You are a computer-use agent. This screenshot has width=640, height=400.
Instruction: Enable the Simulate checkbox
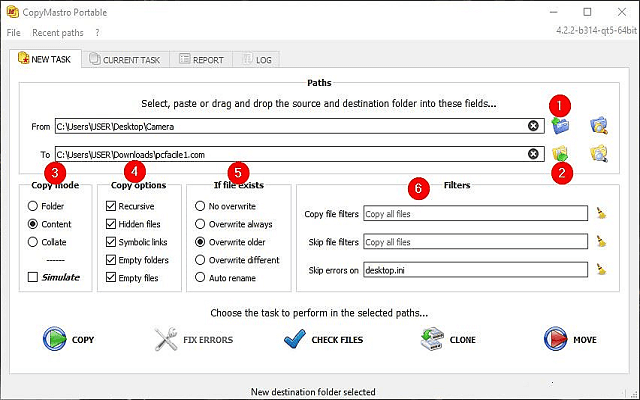coord(34,276)
